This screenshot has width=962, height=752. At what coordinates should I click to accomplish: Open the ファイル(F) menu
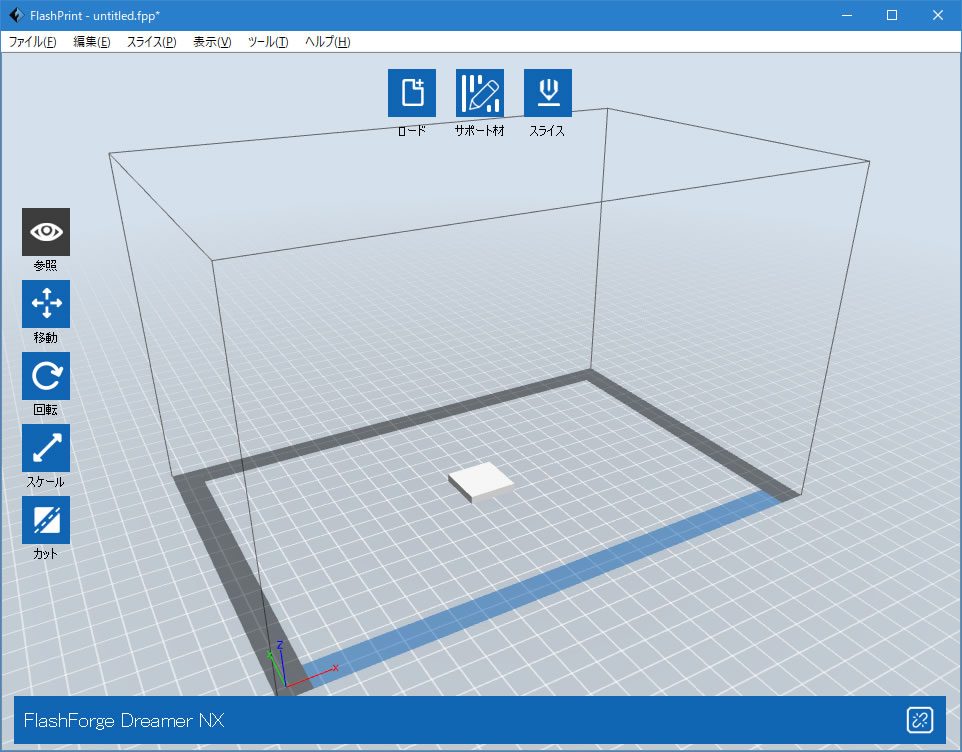[32, 42]
